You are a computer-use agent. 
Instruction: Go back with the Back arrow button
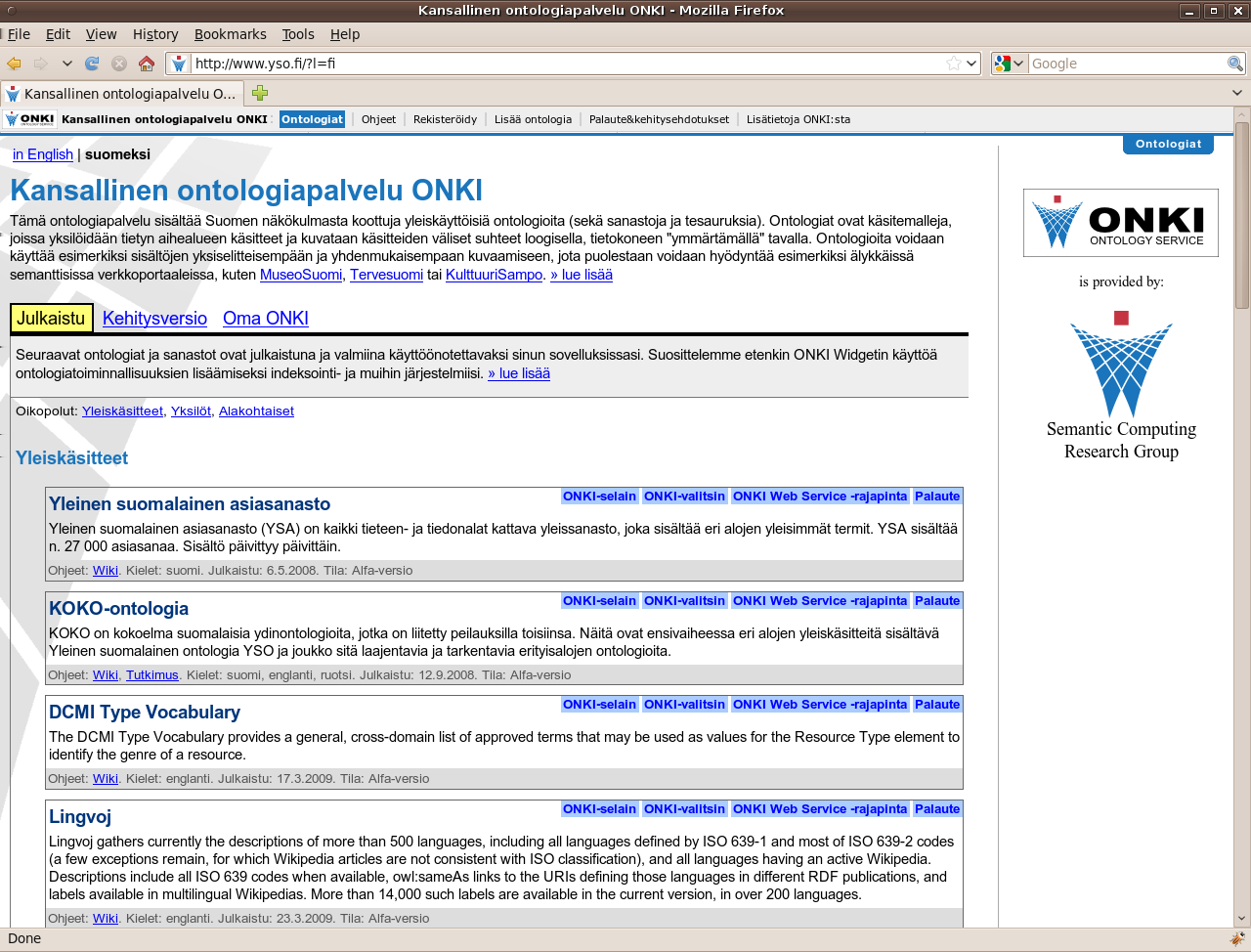point(14,64)
